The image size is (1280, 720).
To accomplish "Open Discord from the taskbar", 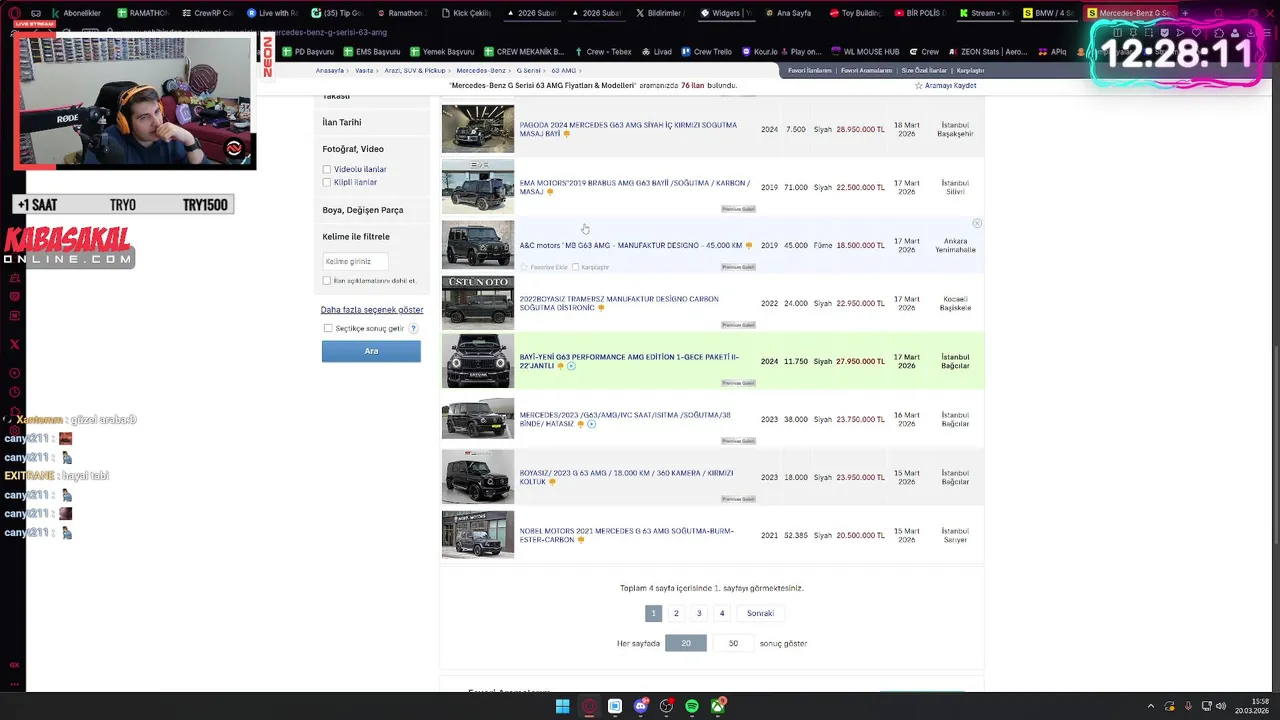I will [x=641, y=707].
